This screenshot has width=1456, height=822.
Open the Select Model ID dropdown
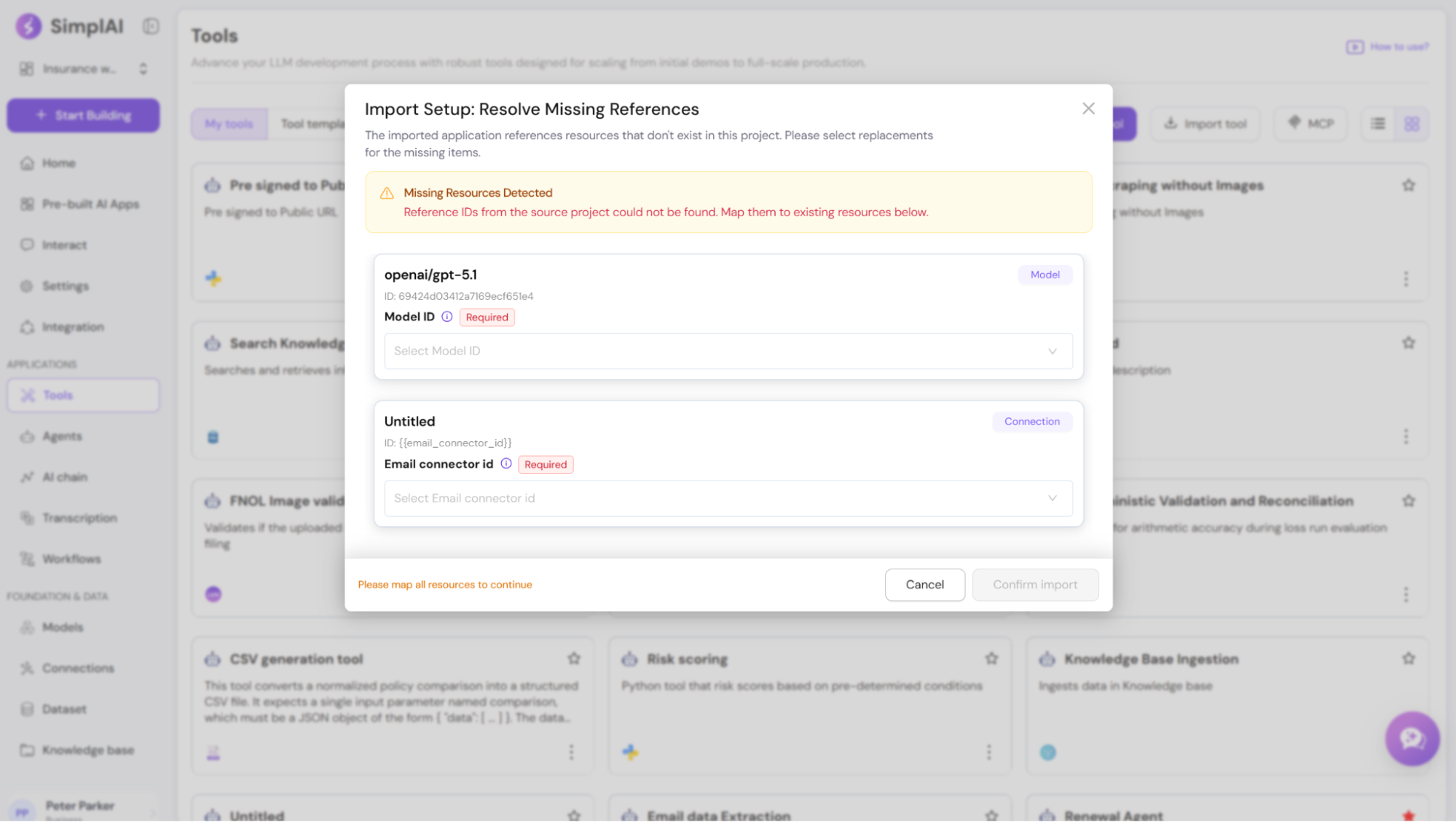(x=728, y=351)
